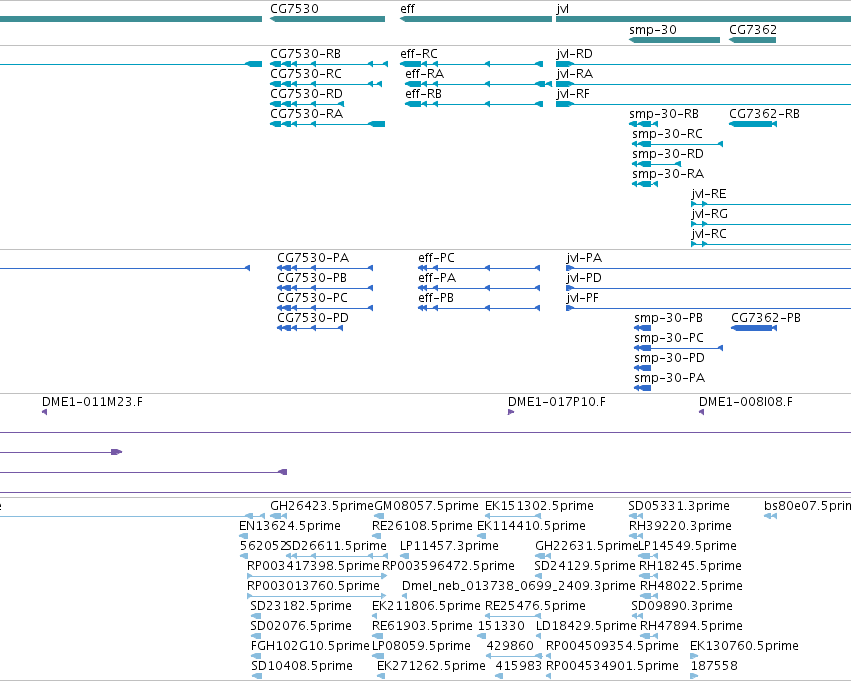The image size is (851, 681).
Task: Click the GM08057.5prime EST
Action: tap(379, 516)
